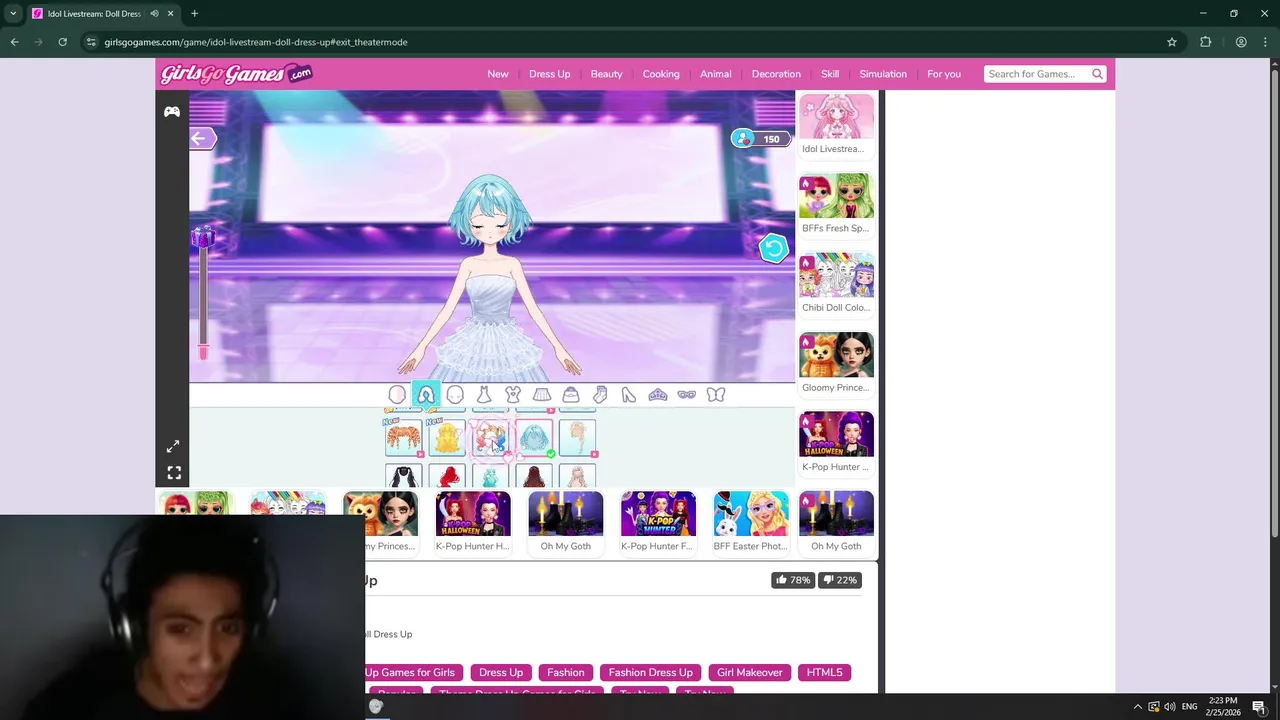Open the Decoration menu
Screen dimensions: 1280x720
click(x=776, y=74)
